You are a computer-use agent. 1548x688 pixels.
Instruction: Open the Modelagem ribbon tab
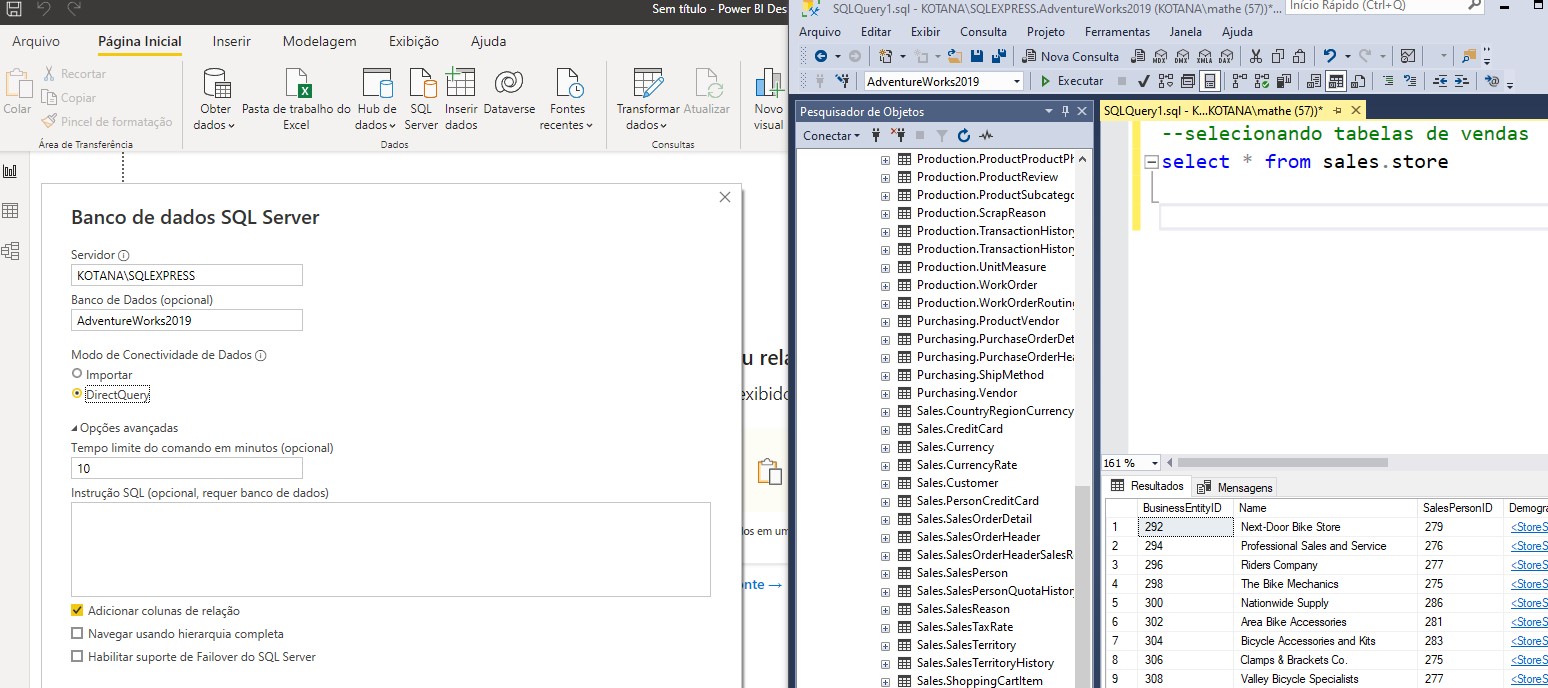[320, 41]
